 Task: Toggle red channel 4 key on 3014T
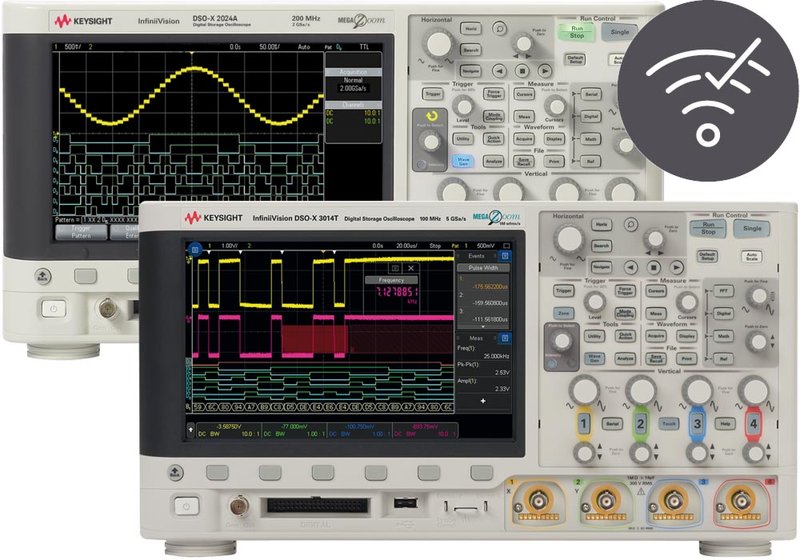[x=753, y=423]
